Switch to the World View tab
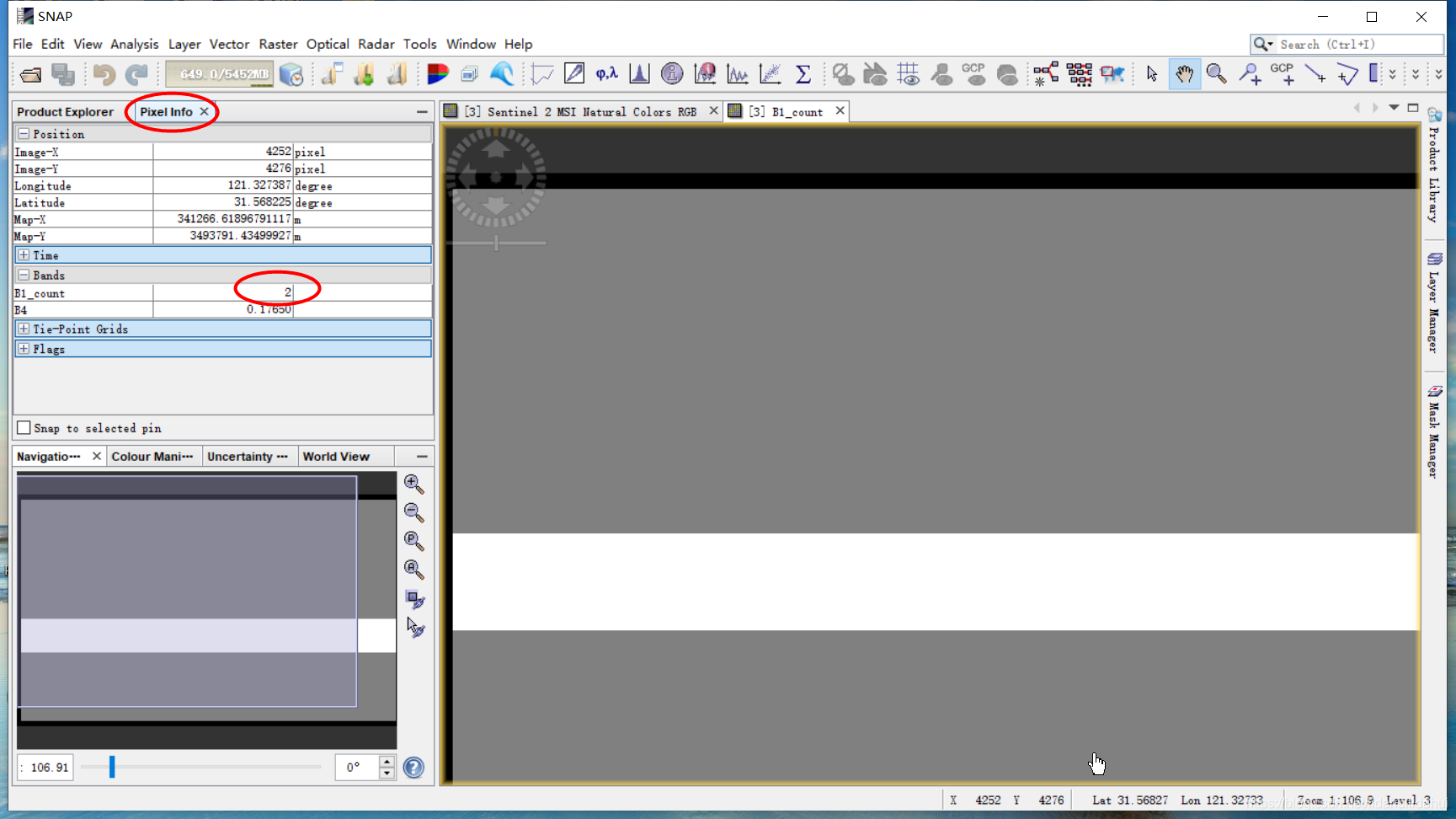Screen dimensions: 1456x819 click(x=336, y=457)
